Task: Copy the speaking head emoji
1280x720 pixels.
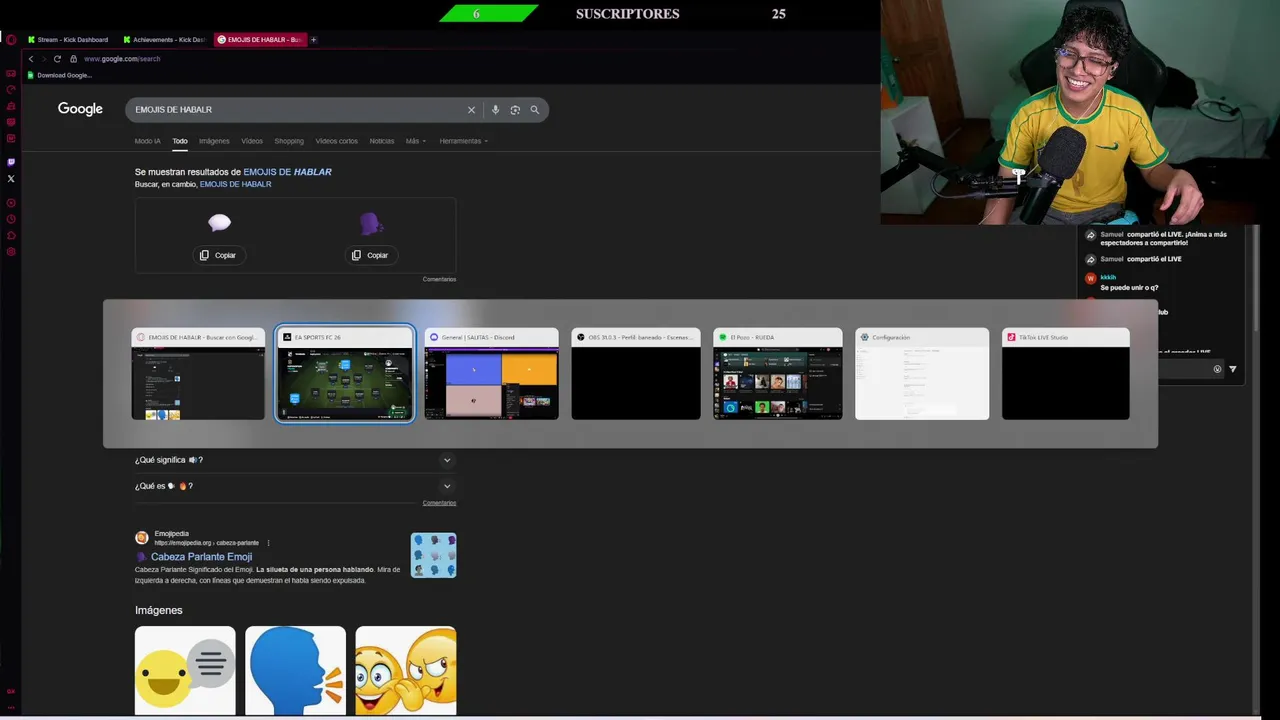Action: 370,255
